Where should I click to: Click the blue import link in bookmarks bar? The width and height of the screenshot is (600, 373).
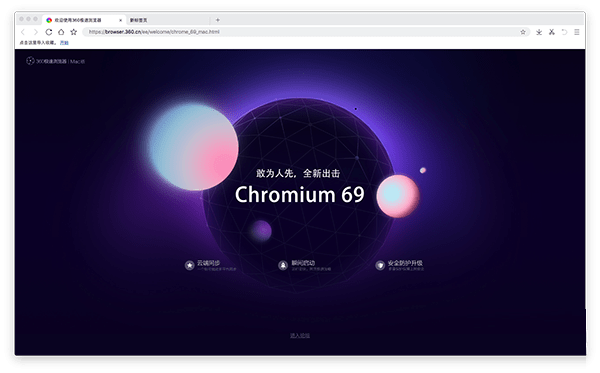[x=64, y=43]
